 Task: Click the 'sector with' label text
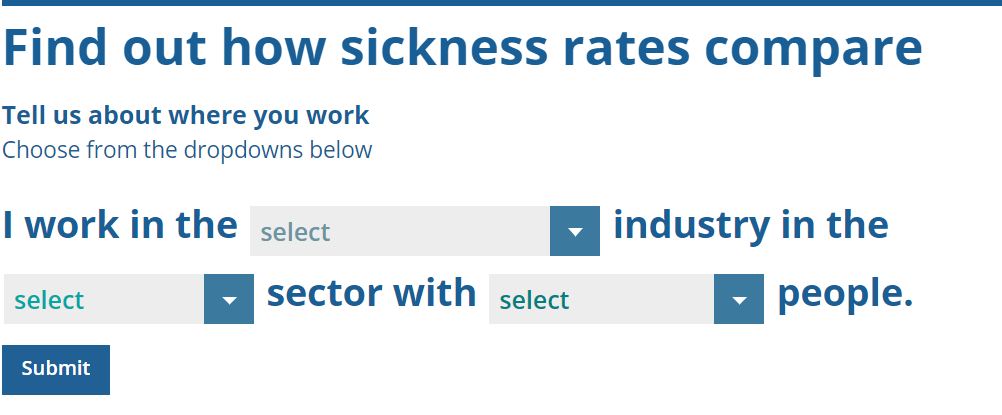[x=371, y=293]
